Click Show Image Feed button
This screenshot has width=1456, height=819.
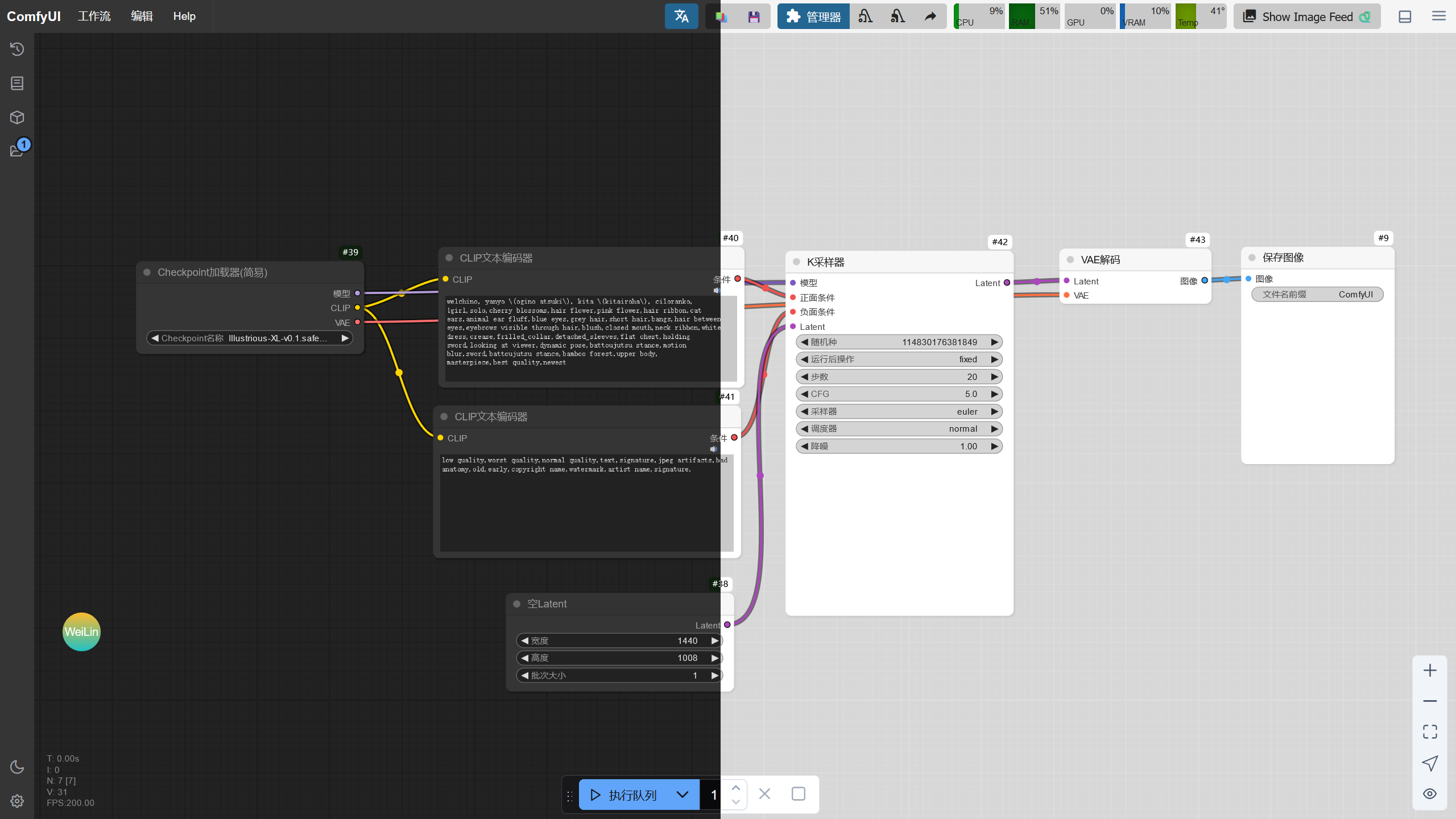(x=1306, y=16)
